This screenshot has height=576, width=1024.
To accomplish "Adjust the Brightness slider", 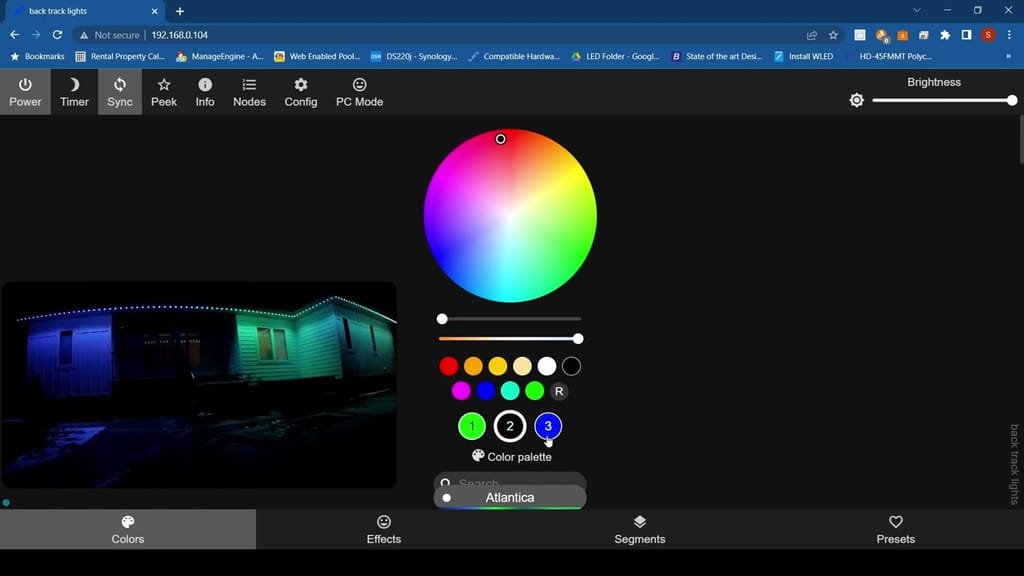I will click(x=944, y=101).
